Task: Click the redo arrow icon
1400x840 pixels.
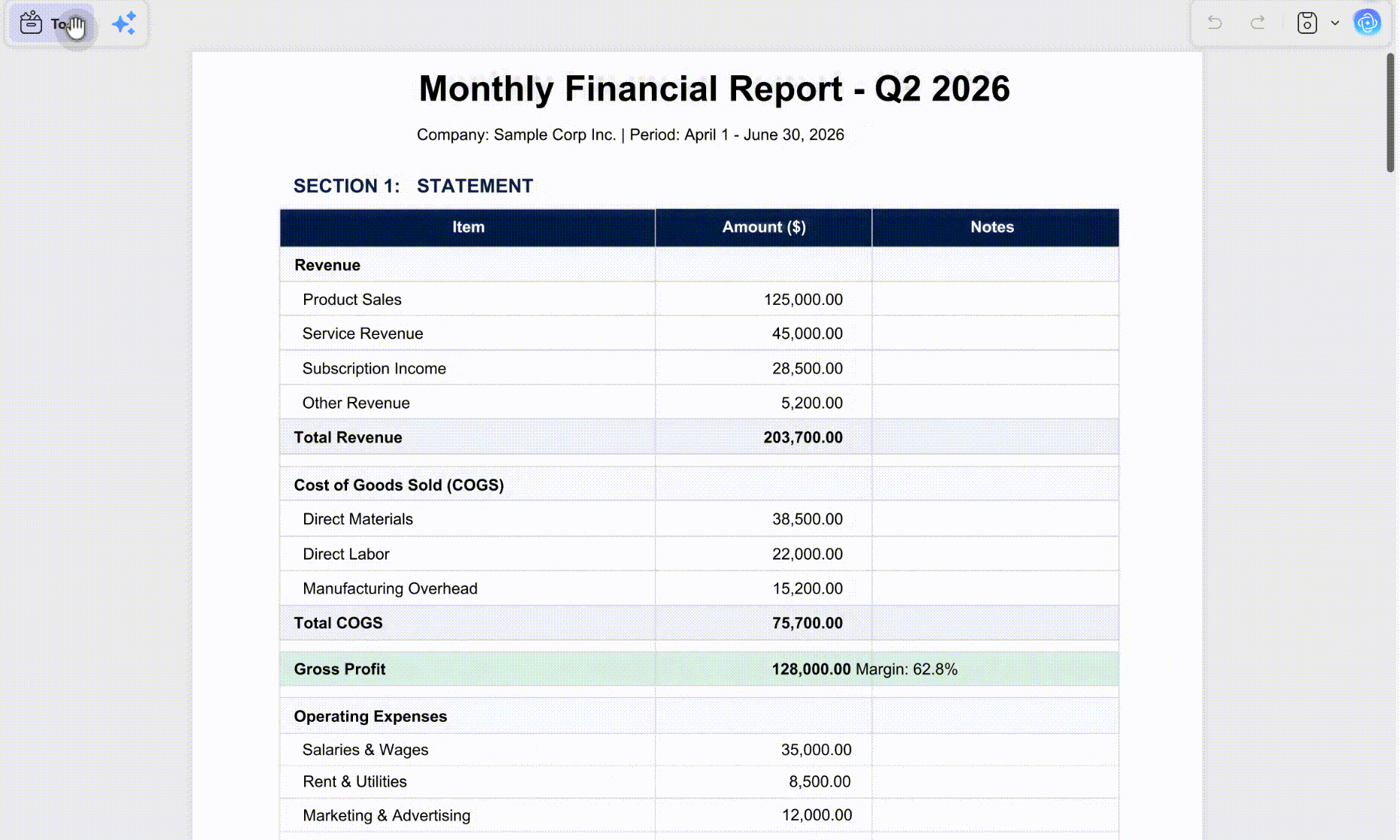Action: click(1258, 23)
